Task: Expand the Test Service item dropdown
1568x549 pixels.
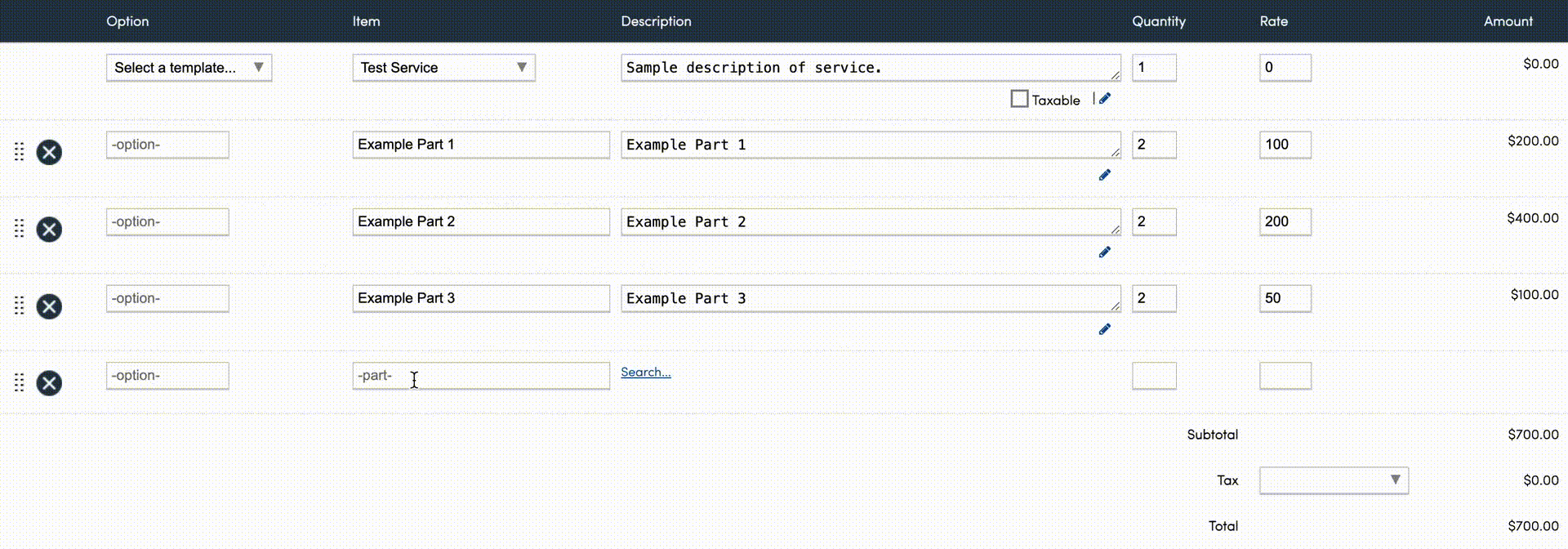Action: click(443, 68)
